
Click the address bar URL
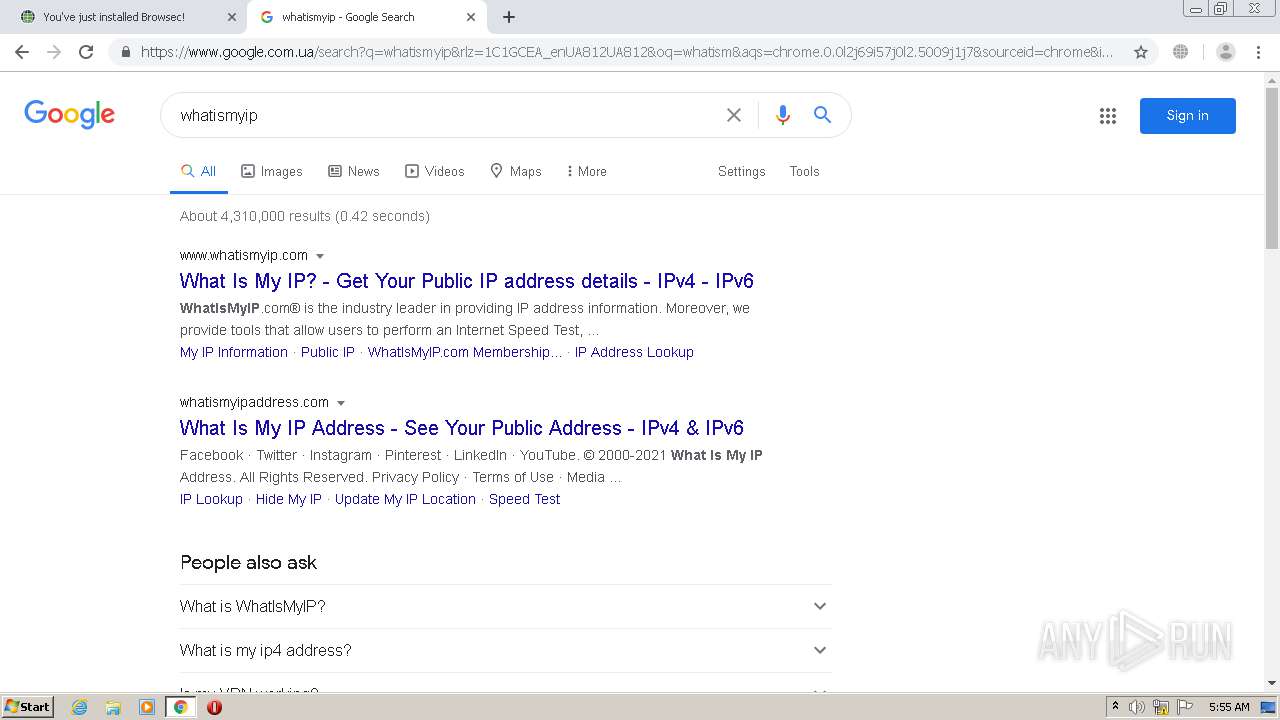coord(627,52)
